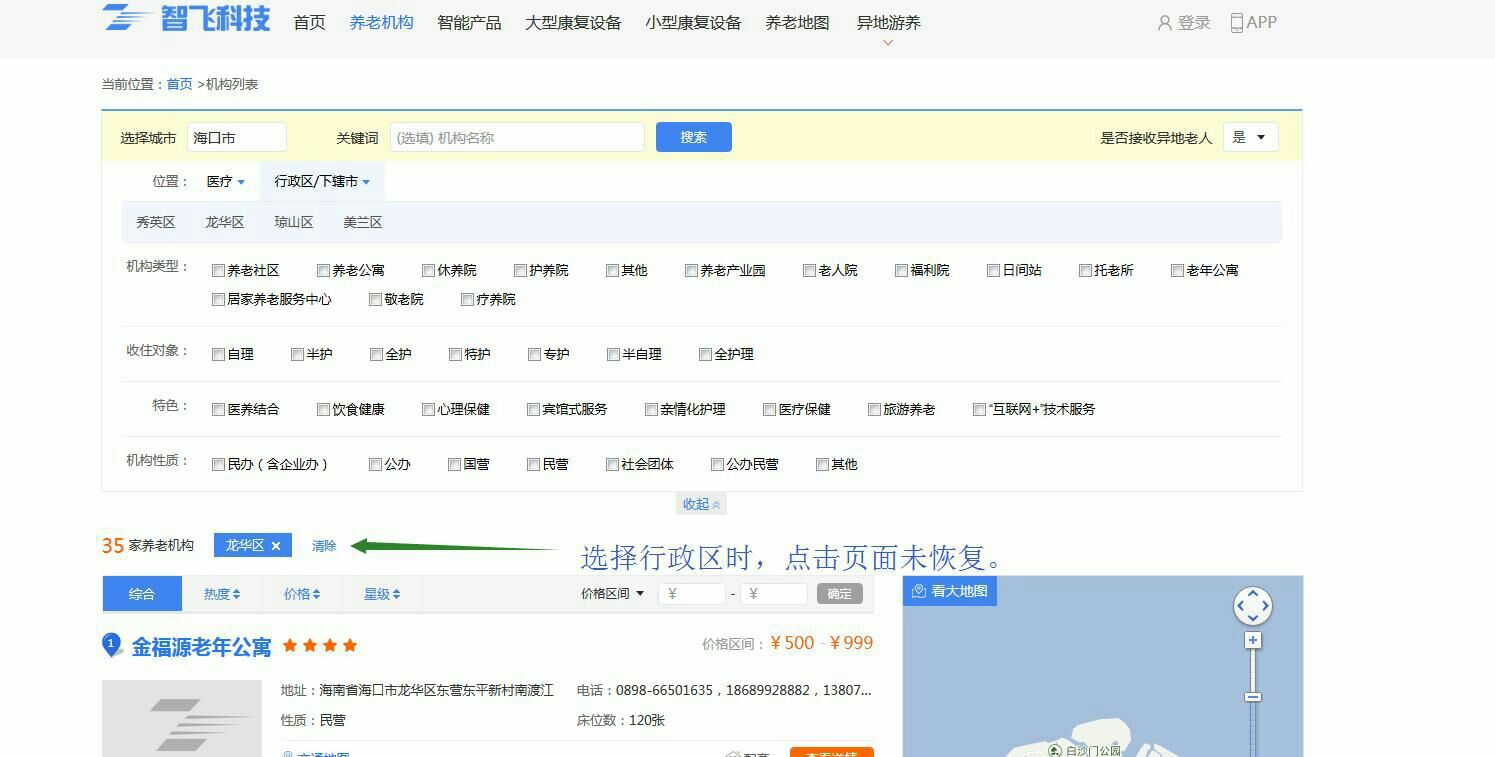Remove the 龙华区 filter tag with X
The width and height of the screenshot is (1495, 757).
pos(276,546)
